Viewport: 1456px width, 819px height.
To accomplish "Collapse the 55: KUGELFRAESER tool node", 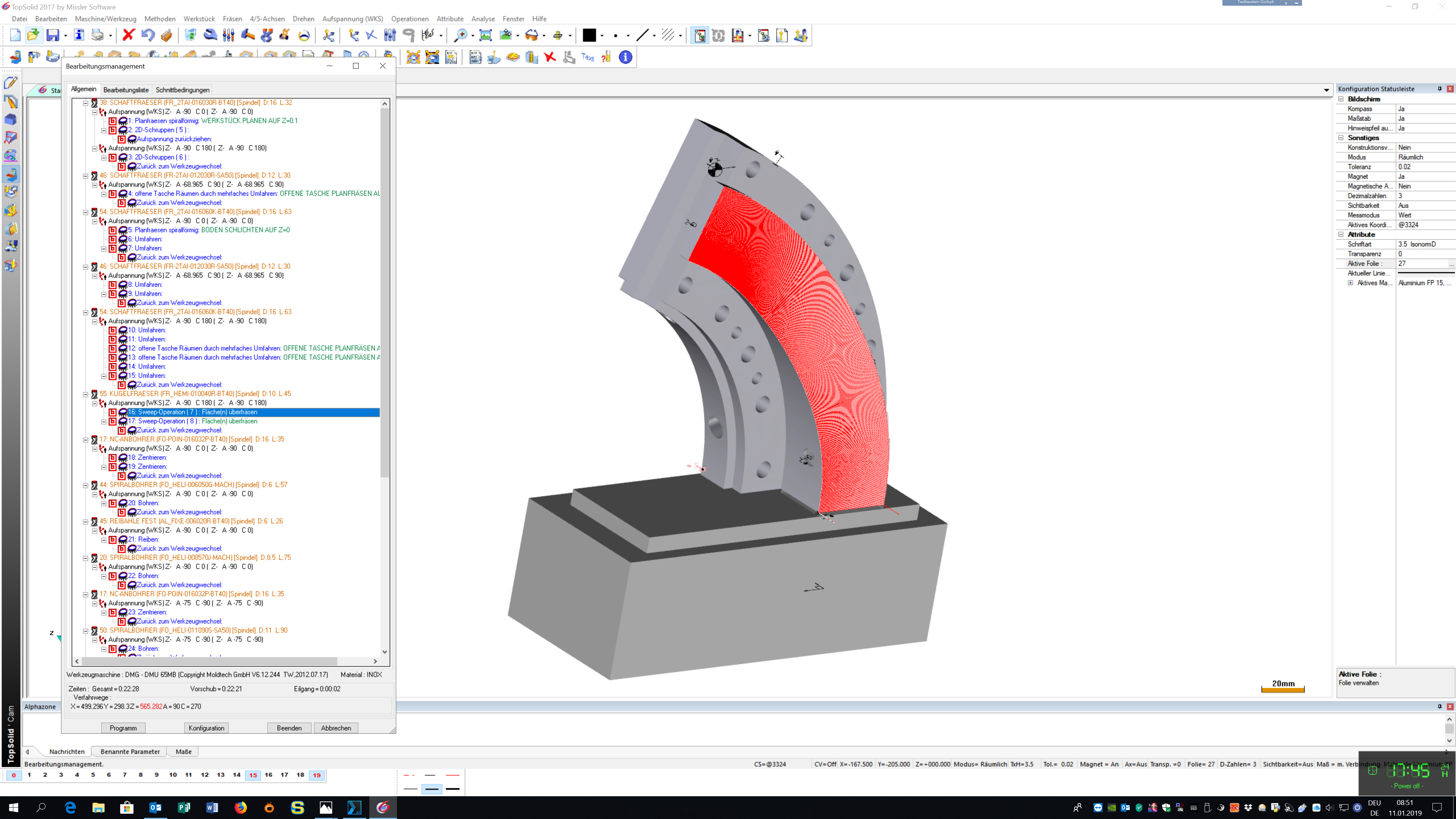I will (x=86, y=394).
